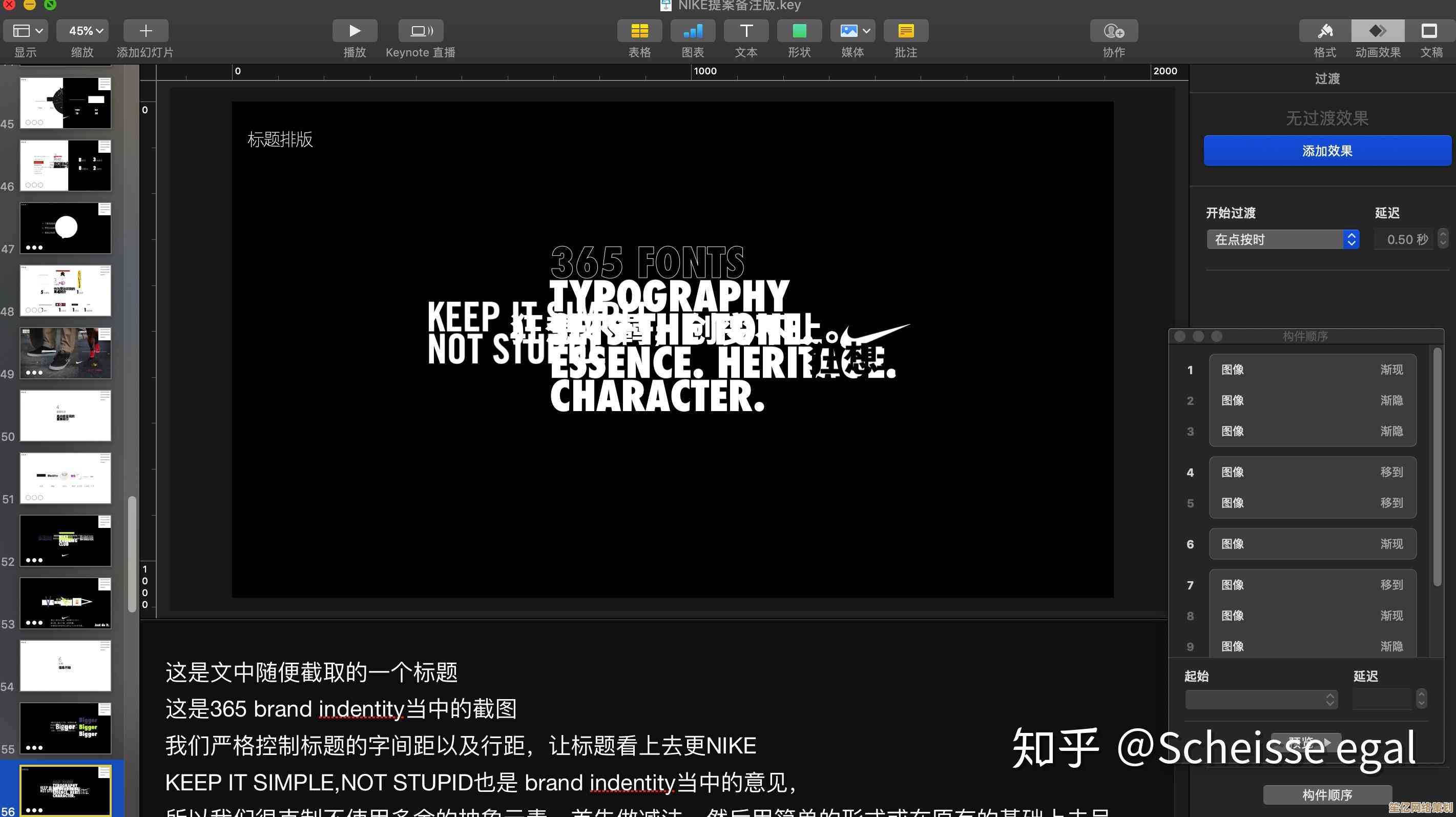Insert a table using the table icon
This screenshot has height=817, width=1456.
(x=639, y=31)
